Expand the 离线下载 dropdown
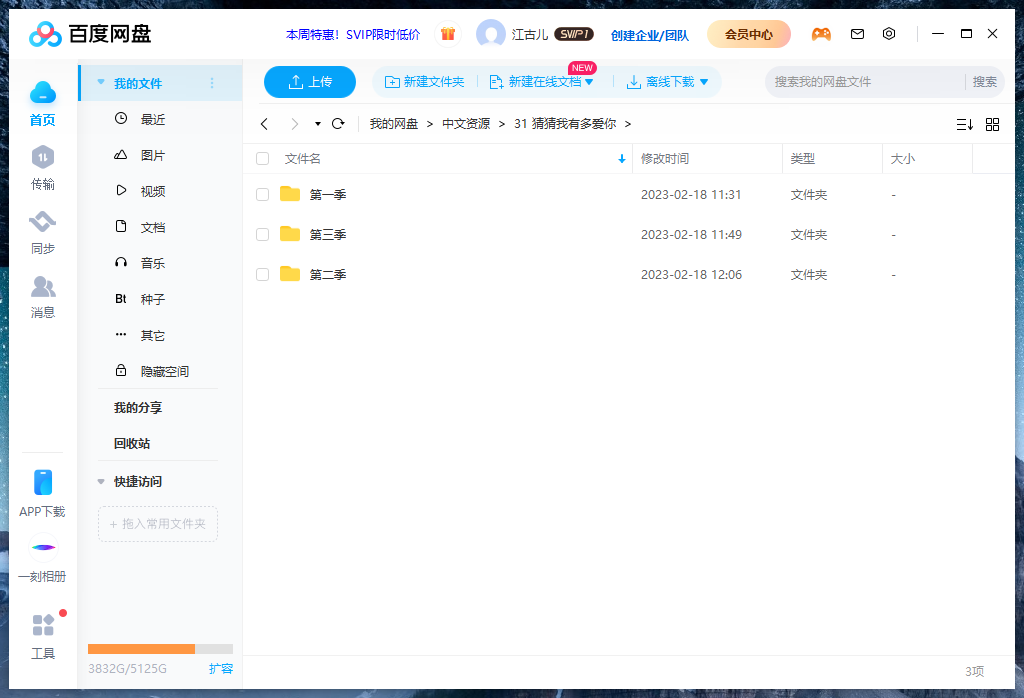This screenshot has height=698, width=1024. point(703,81)
